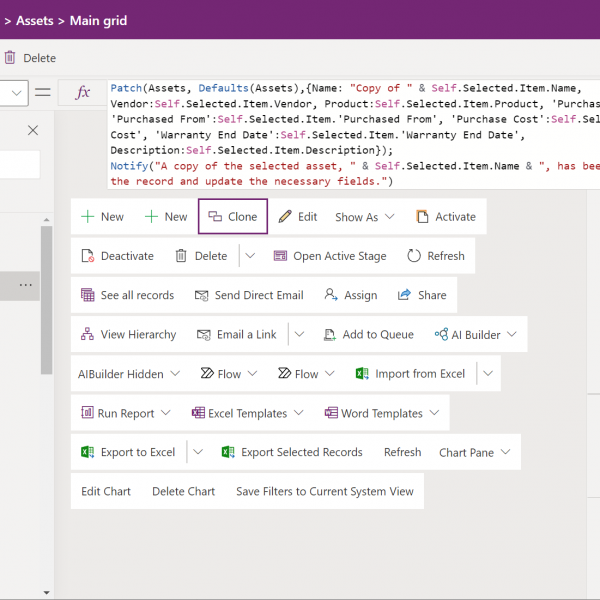The height and width of the screenshot is (600, 600).
Task: Open the property dropdown left of formula bar
Action: tap(14, 93)
